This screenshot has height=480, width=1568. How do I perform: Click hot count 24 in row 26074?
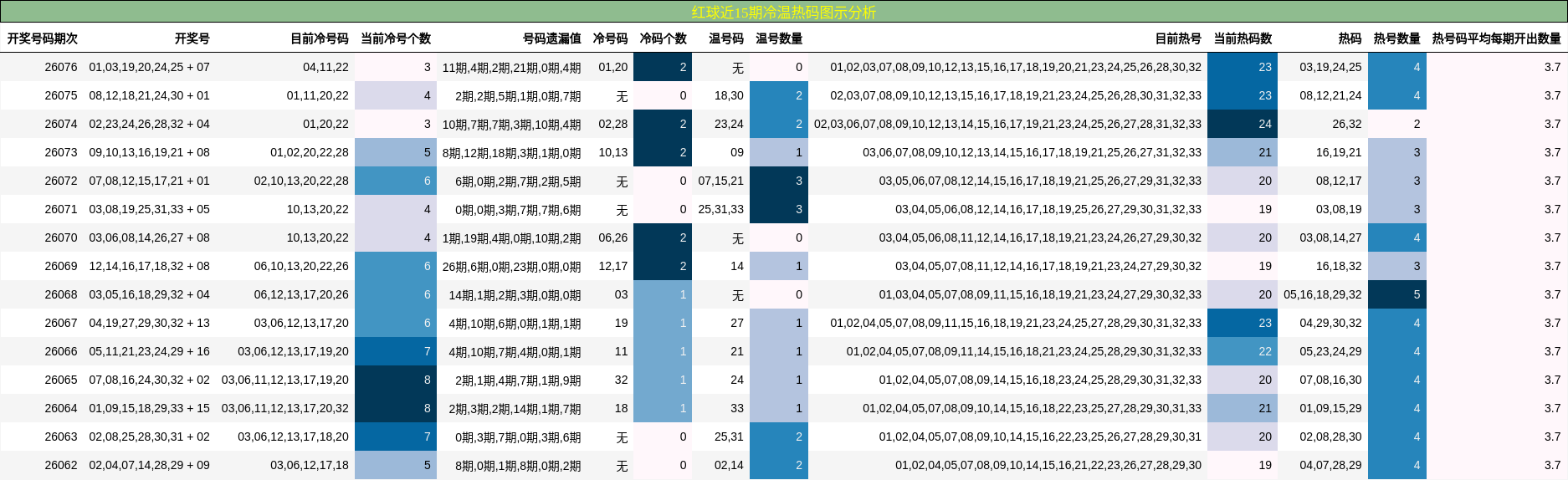point(1243,124)
